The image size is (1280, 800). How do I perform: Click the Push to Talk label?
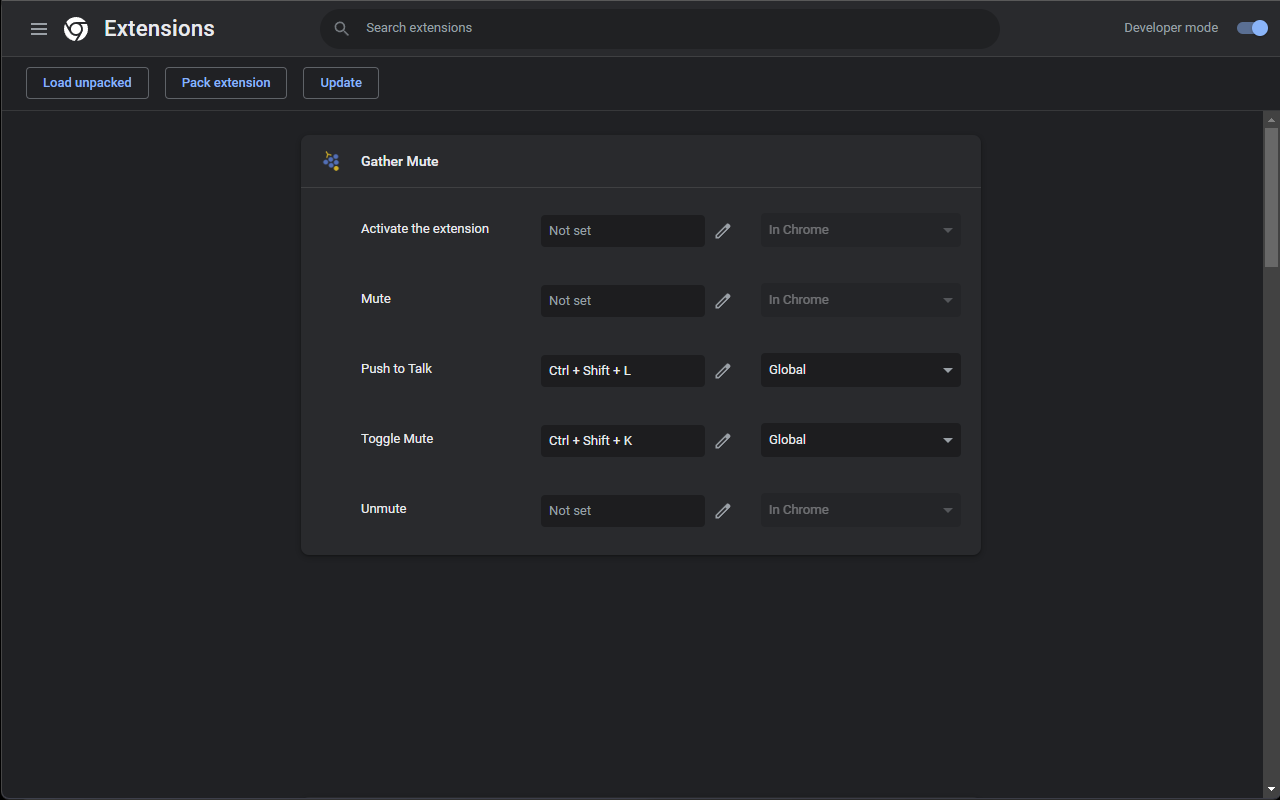point(397,369)
